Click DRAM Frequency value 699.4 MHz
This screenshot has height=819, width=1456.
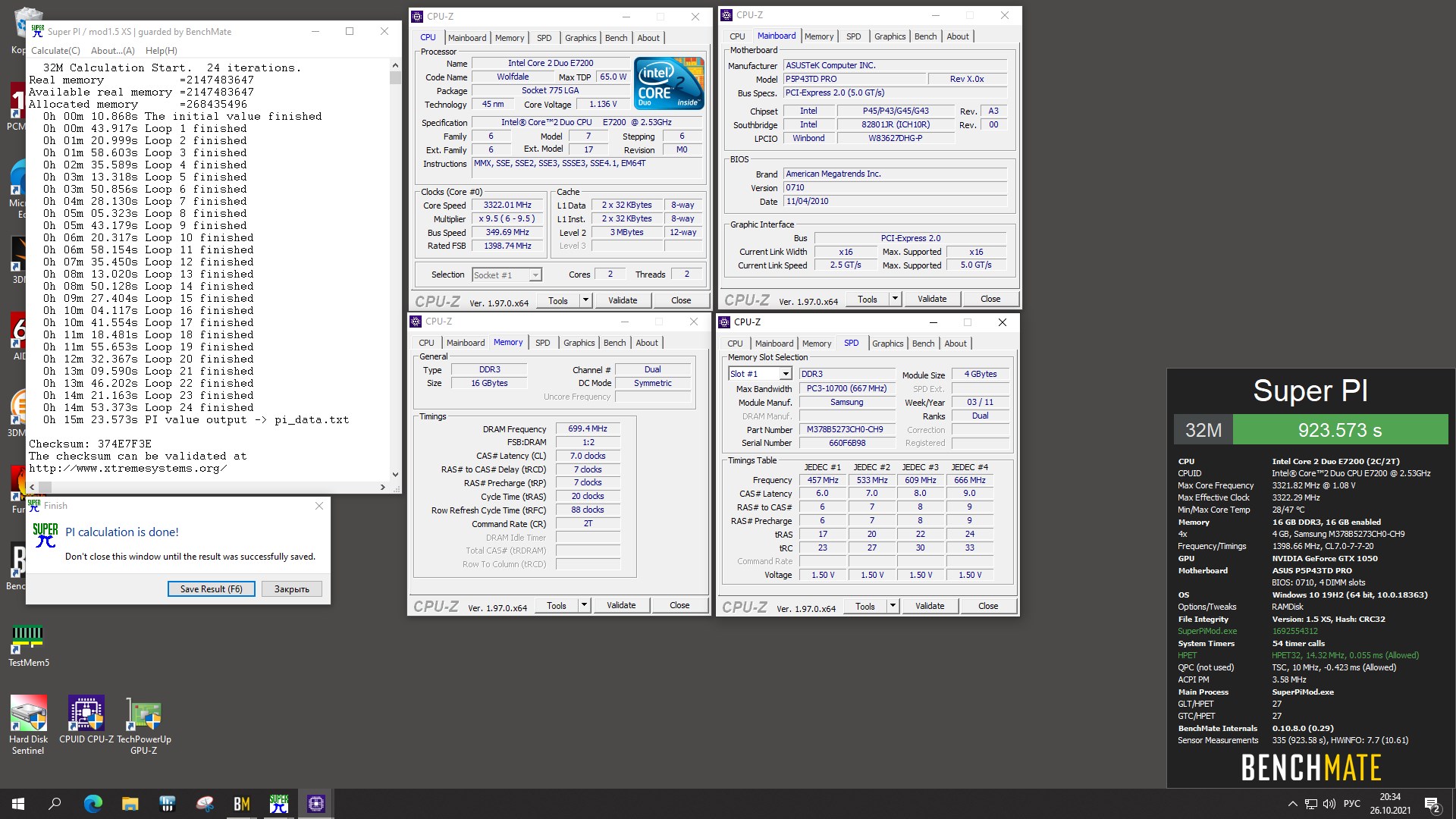pos(588,428)
